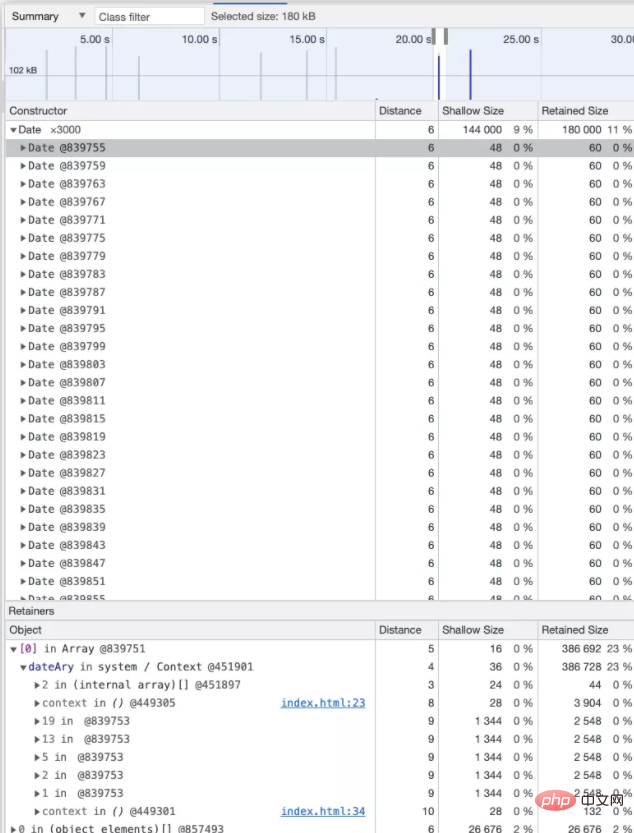This screenshot has height=833, width=634.
Task: Click the 144 000 shallow size cell
Action: pyautogui.click(x=482, y=130)
